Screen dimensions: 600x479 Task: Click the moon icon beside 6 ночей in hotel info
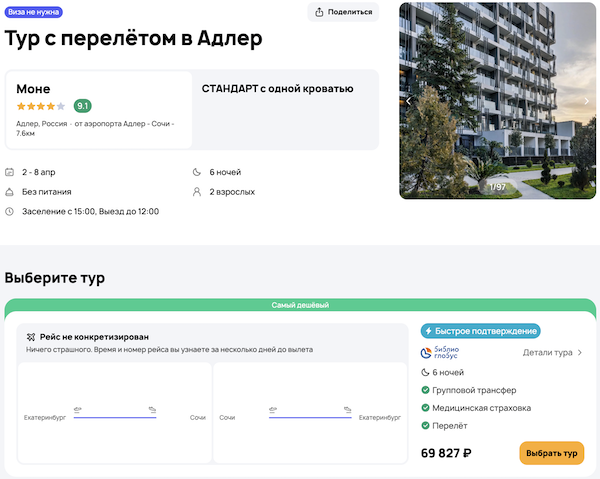coord(197,172)
